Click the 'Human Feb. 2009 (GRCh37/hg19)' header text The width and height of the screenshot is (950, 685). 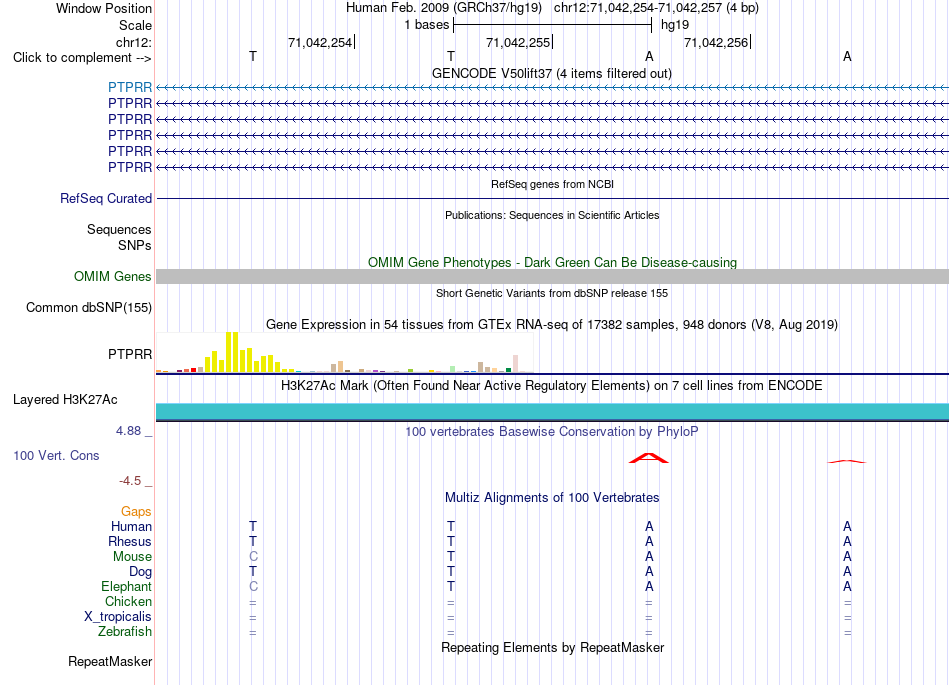pos(446,8)
